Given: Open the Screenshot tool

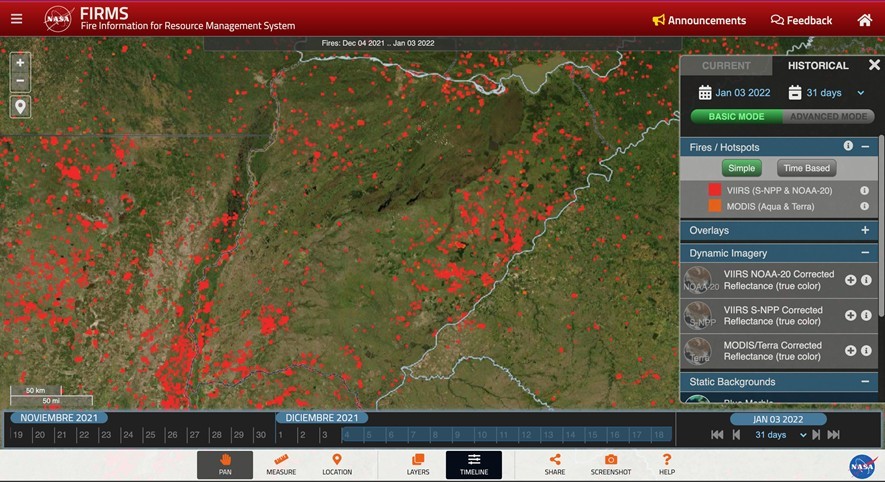Looking at the screenshot, I should point(610,465).
